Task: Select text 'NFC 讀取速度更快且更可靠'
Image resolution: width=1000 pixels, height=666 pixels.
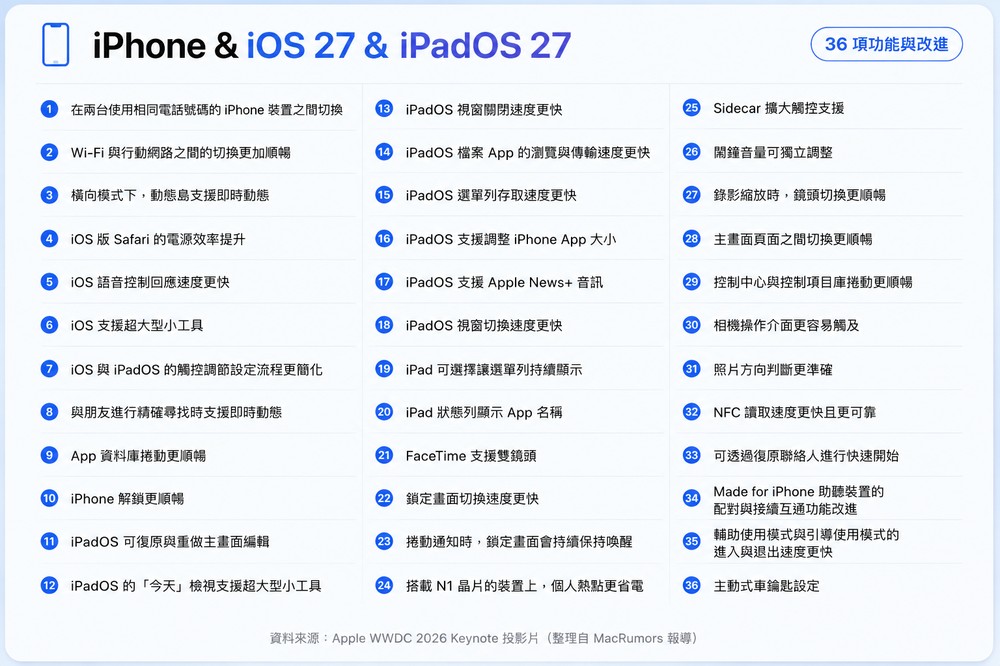Action: click(x=795, y=412)
